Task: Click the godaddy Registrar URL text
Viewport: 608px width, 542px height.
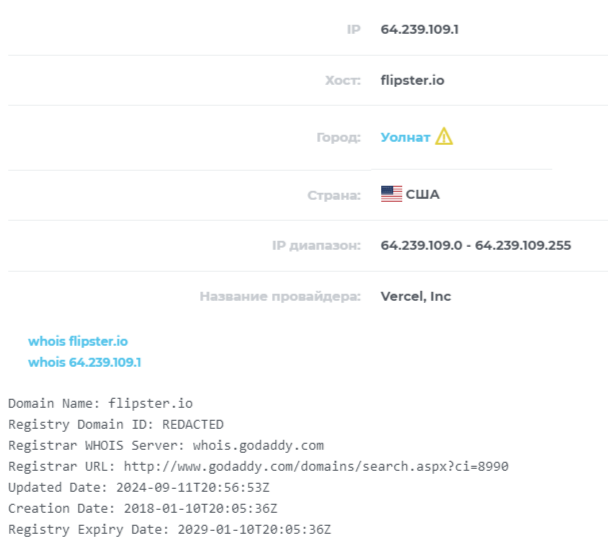Action: [317, 466]
